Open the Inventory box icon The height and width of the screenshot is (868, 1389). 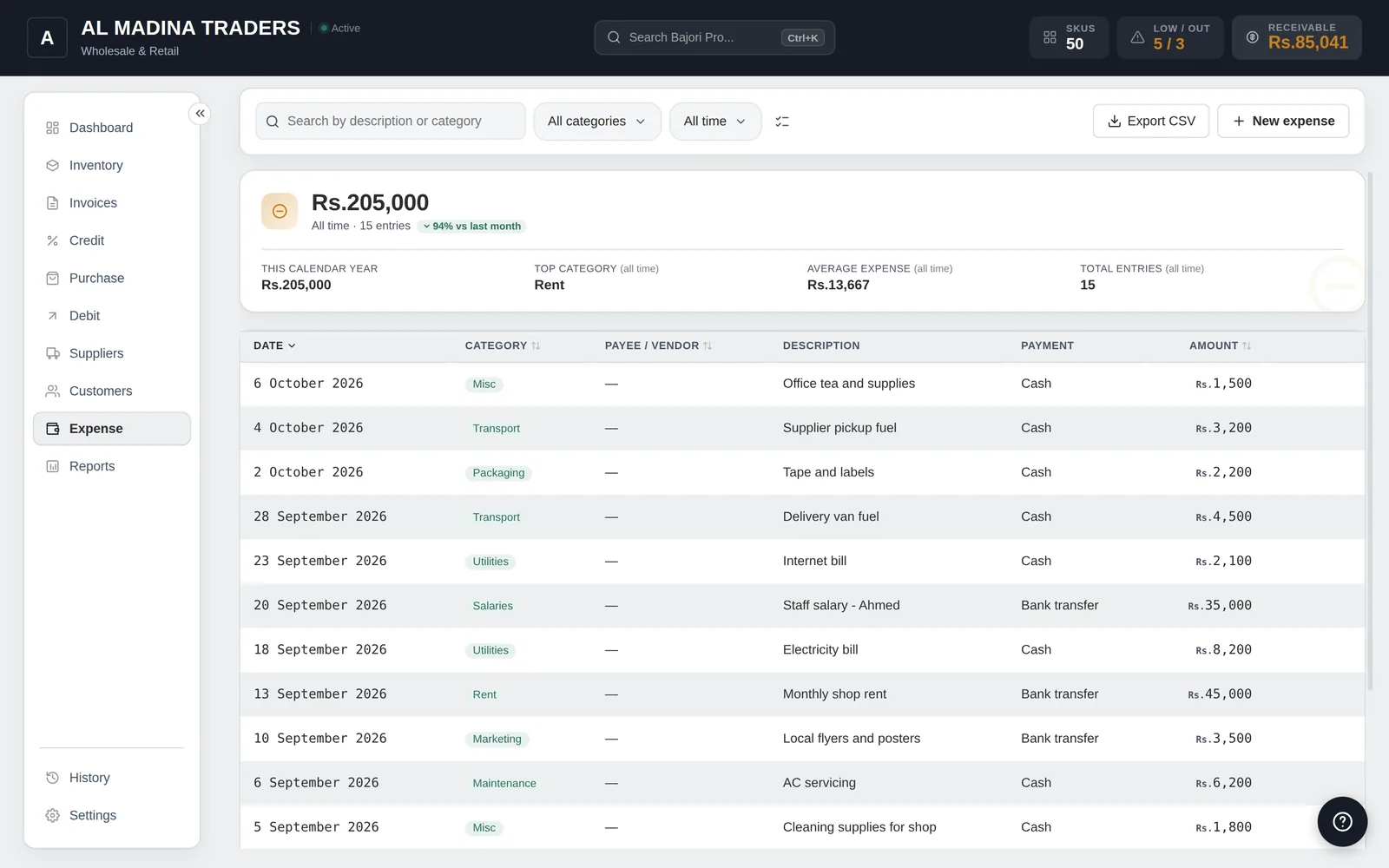(x=52, y=165)
